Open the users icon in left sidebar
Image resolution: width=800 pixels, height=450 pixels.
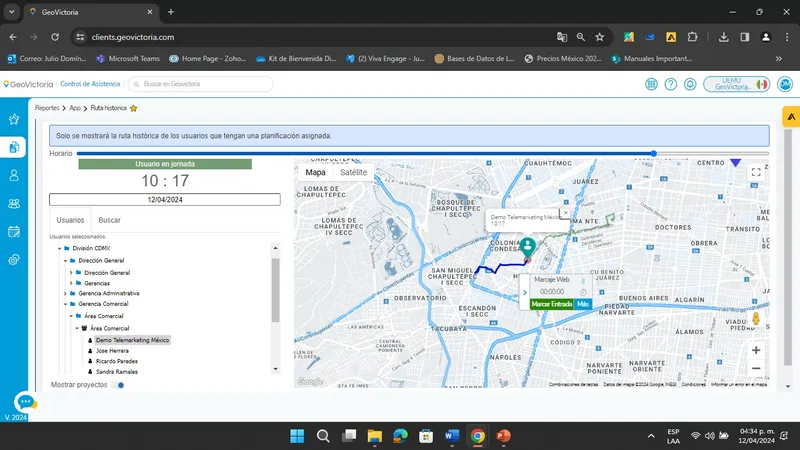[x=14, y=176]
